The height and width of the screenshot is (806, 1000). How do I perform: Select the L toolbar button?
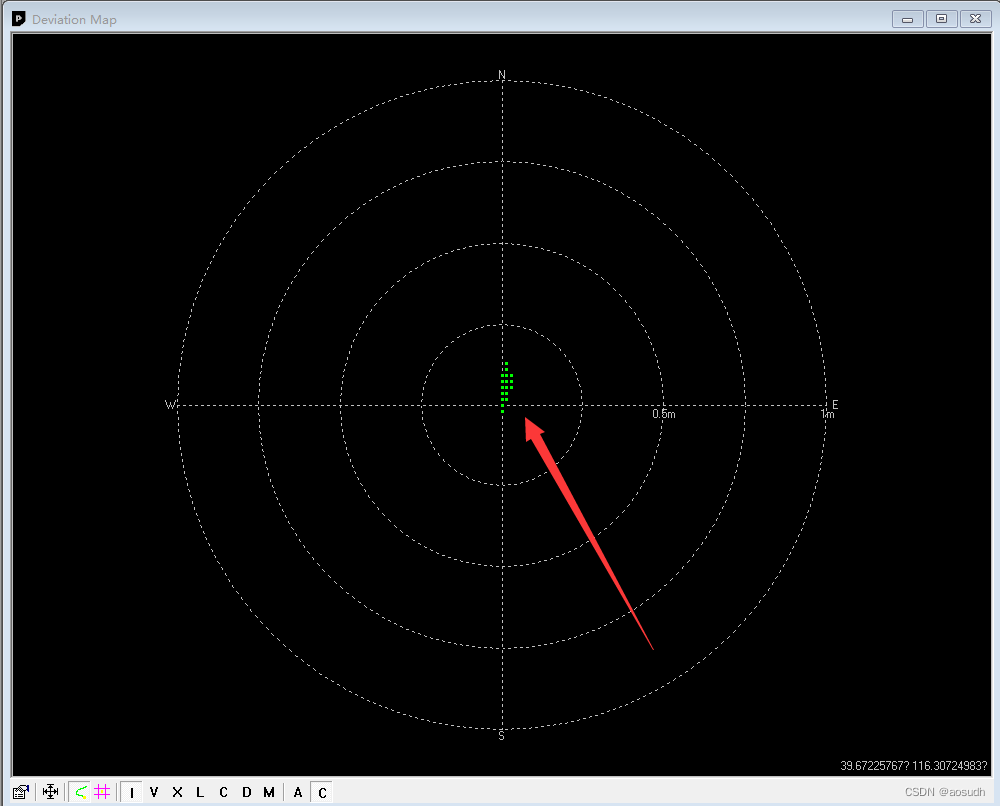pos(200,792)
